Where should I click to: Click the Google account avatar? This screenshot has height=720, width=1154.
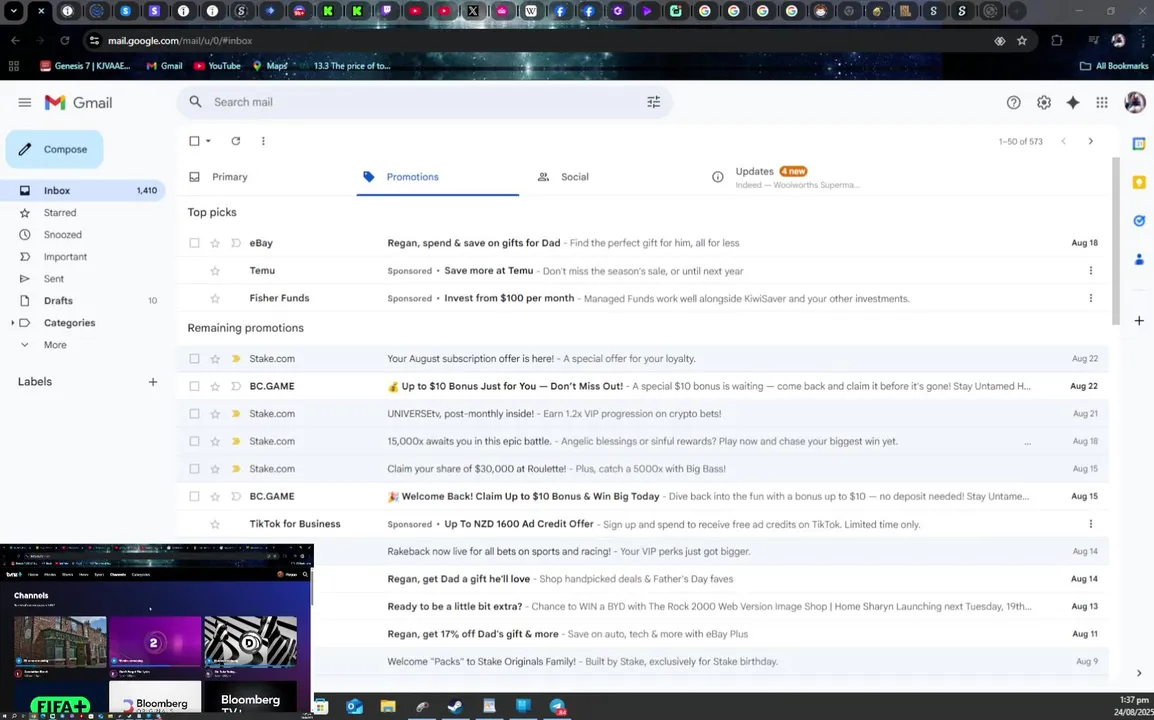click(x=1135, y=102)
